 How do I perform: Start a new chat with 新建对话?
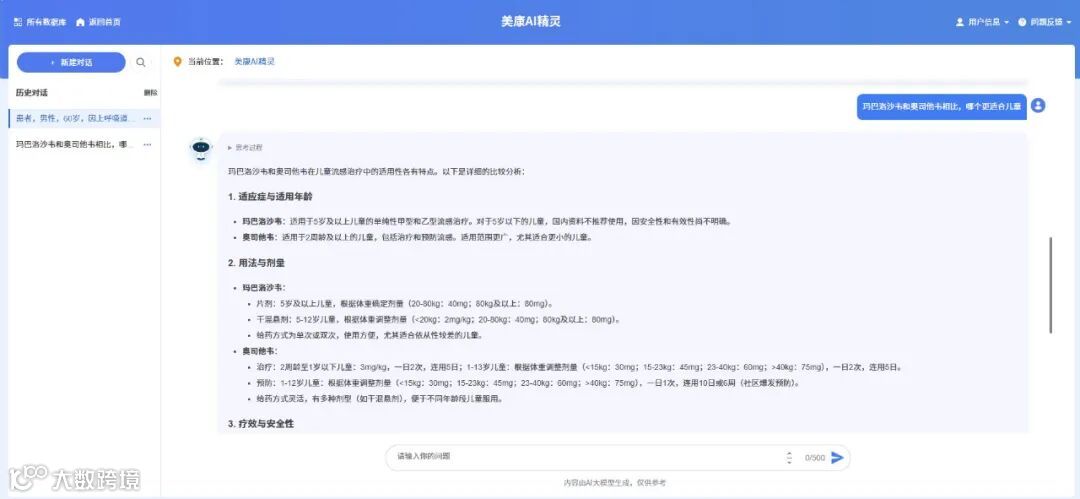tap(71, 62)
